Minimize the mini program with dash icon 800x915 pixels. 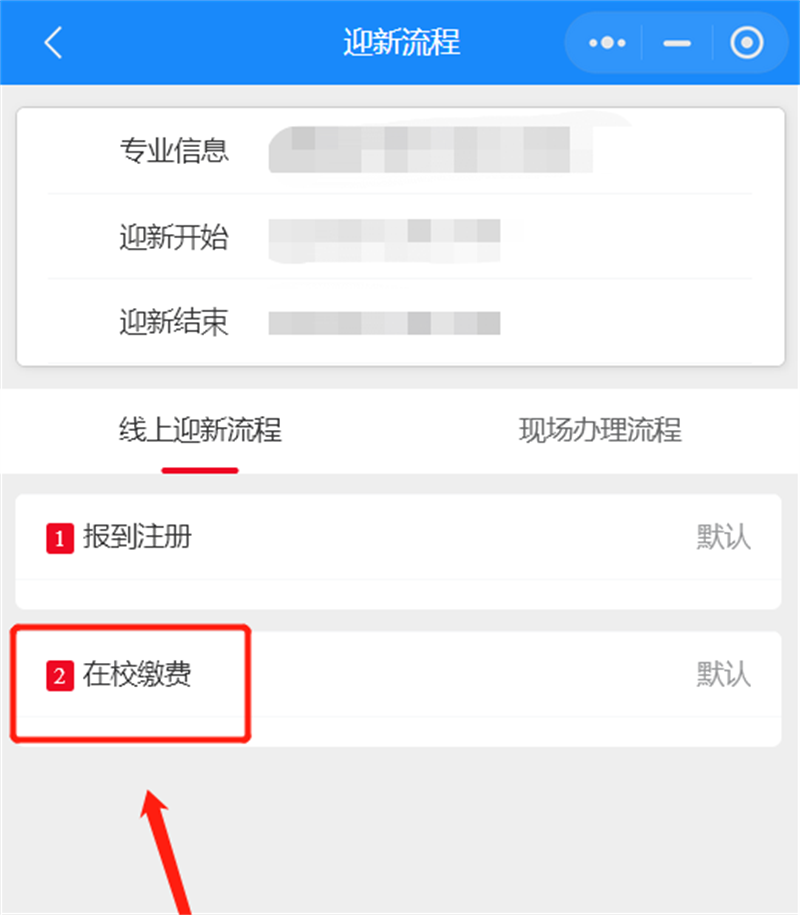point(677,43)
